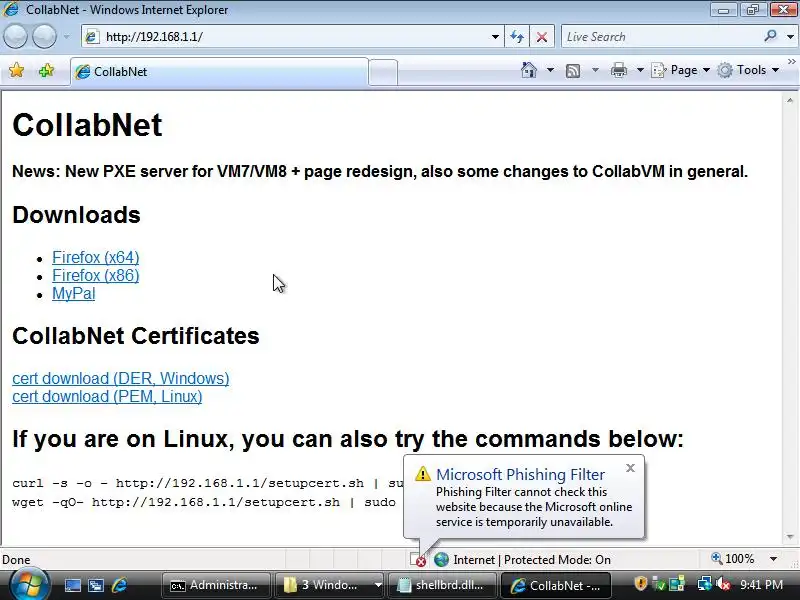Open the MyPal download link
Screen dimensions: 800x600
(73, 293)
